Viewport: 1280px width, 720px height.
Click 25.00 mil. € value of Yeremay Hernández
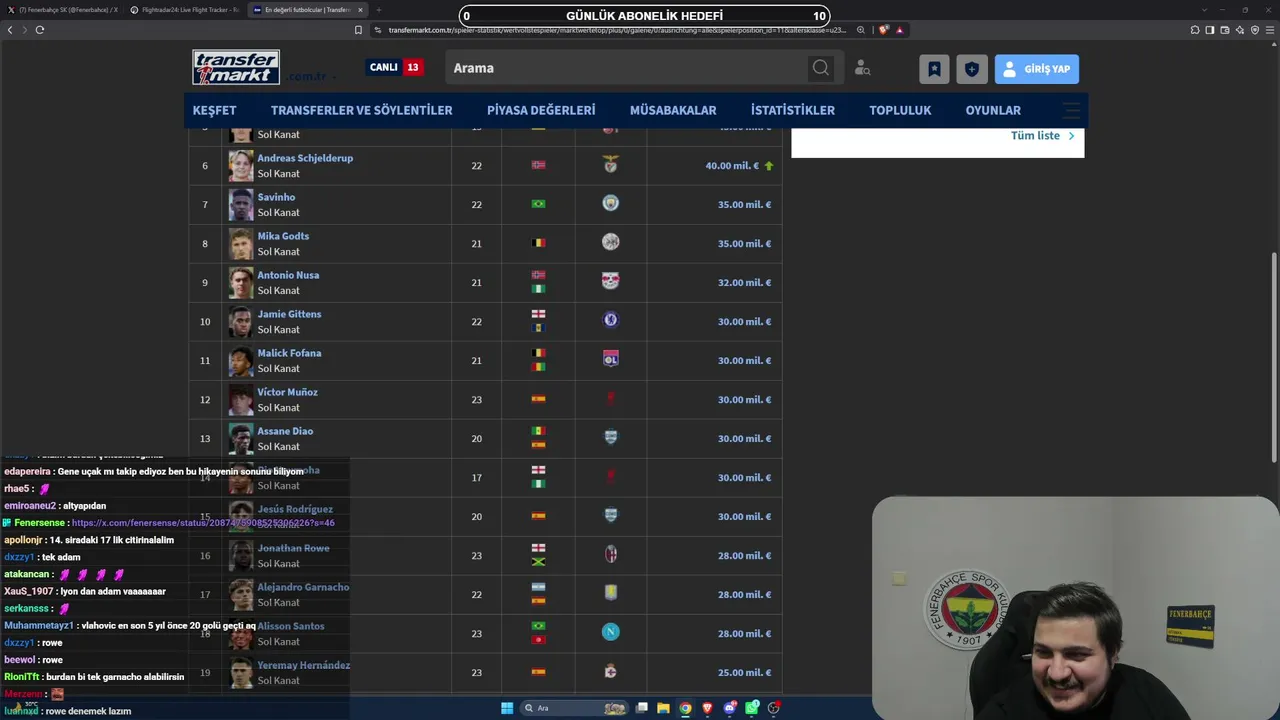point(744,673)
